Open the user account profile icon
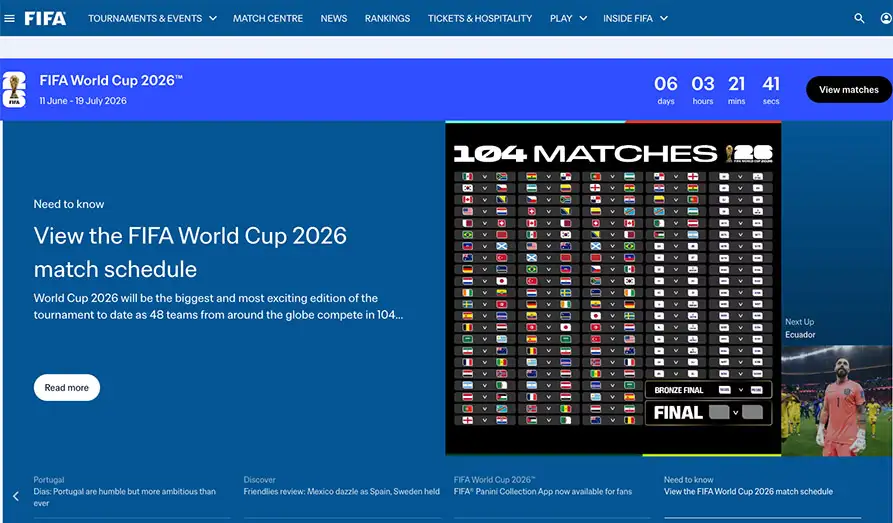The width and height of the screenshot is (893, 523). click(x=886, y=18)
